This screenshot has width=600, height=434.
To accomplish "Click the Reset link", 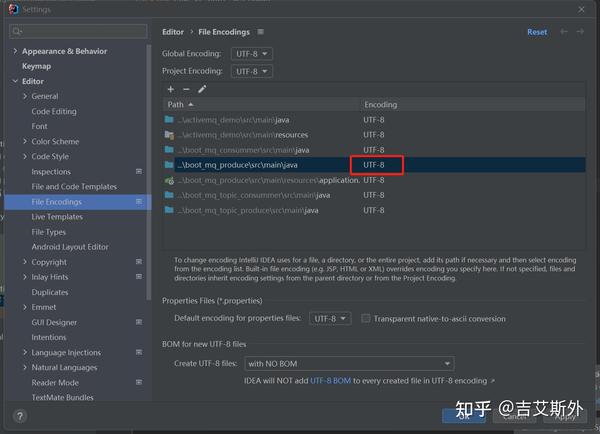I will tap(537, 32).
